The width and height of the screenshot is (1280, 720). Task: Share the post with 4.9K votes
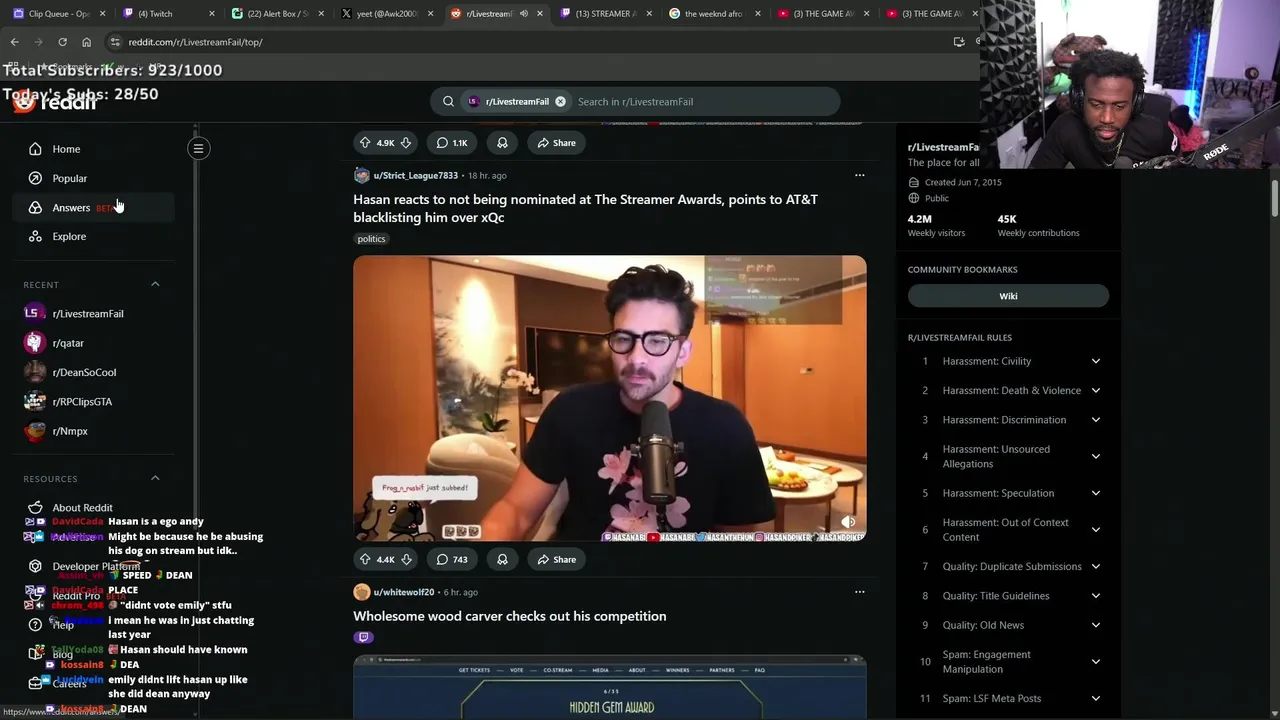556,143
